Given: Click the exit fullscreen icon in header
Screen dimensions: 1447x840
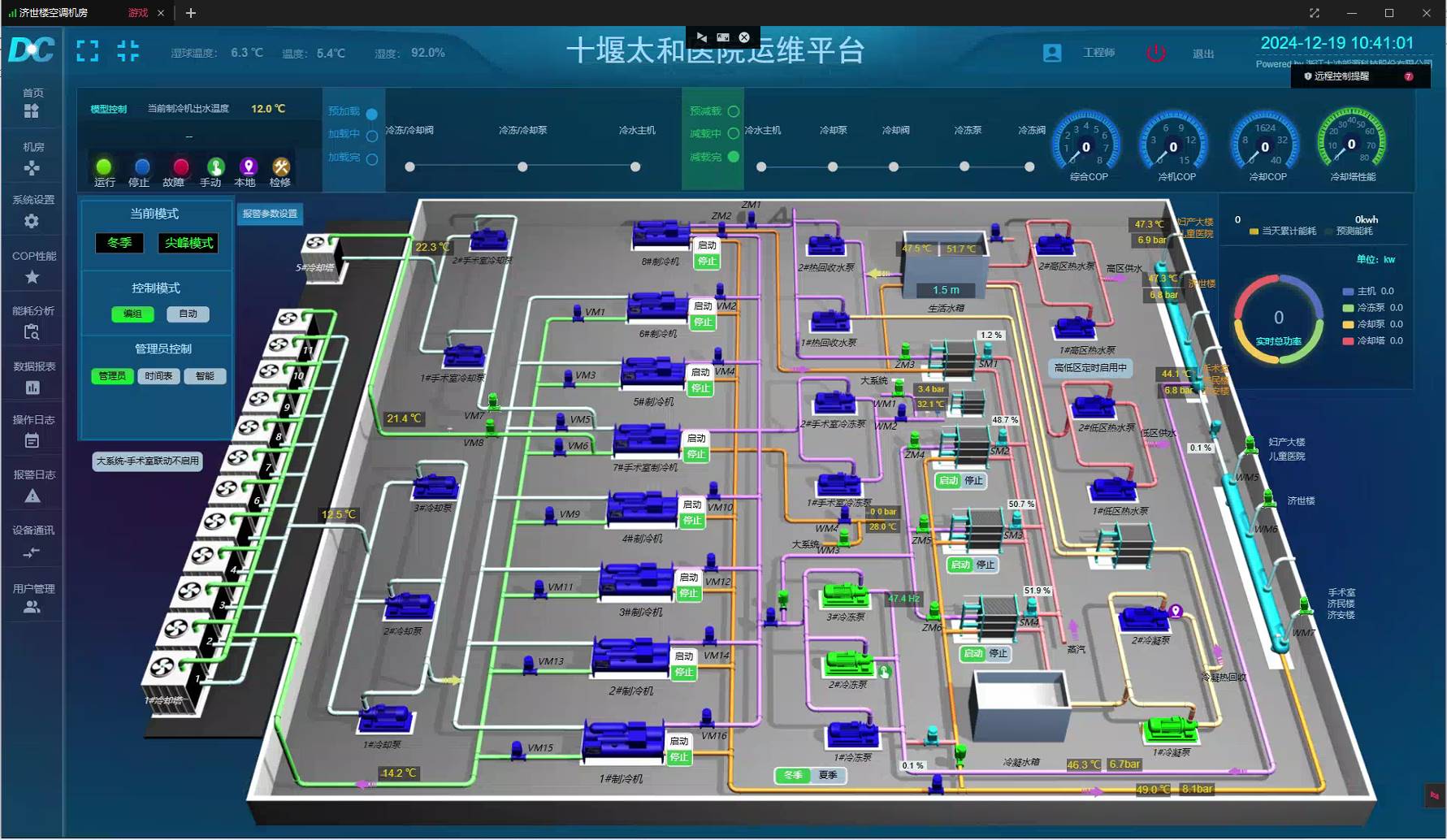Looking at the screenshot, I should pos(128,51).
